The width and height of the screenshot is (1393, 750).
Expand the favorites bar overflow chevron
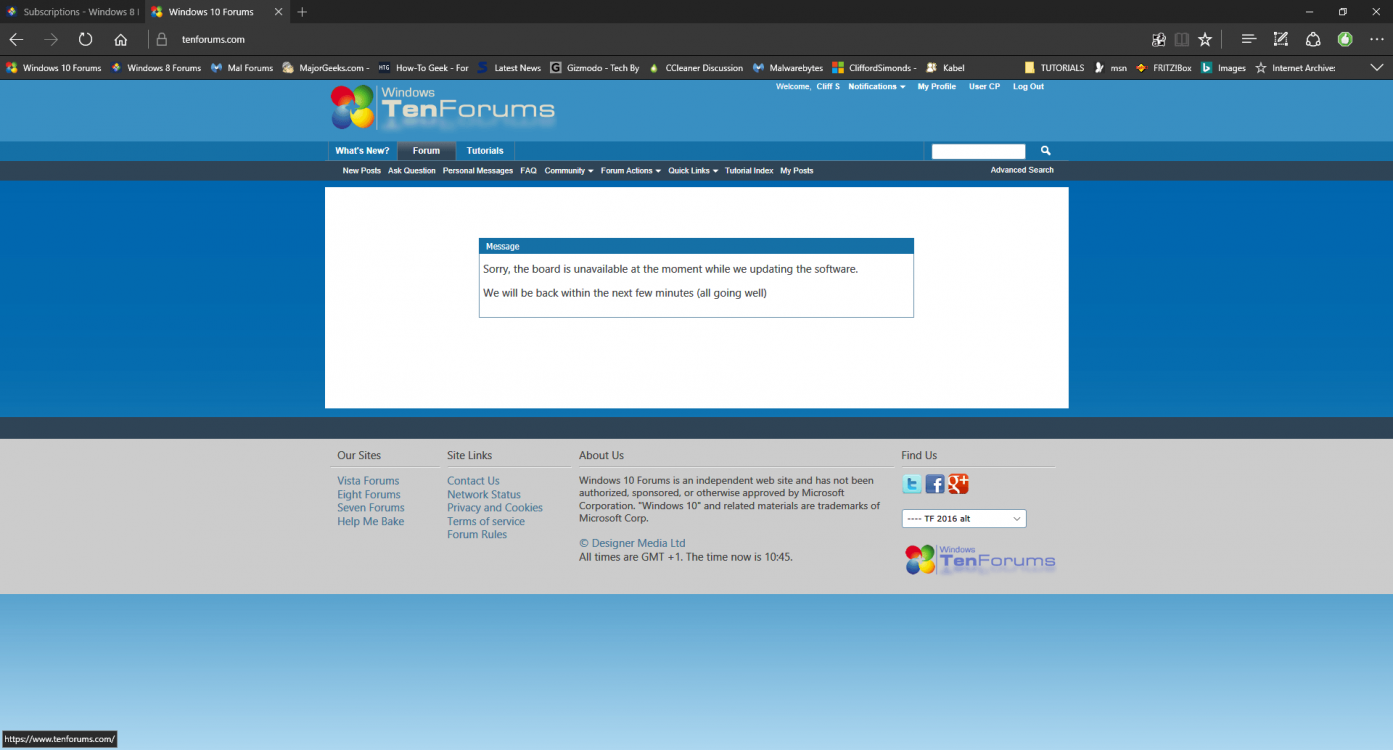1377,68
